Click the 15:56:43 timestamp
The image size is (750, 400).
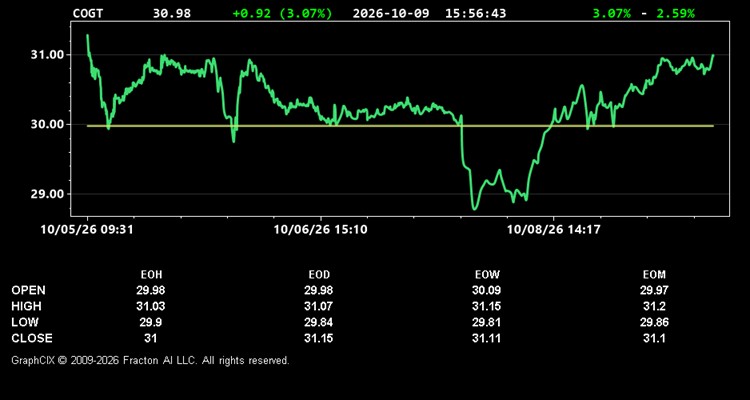click(475, 13)
